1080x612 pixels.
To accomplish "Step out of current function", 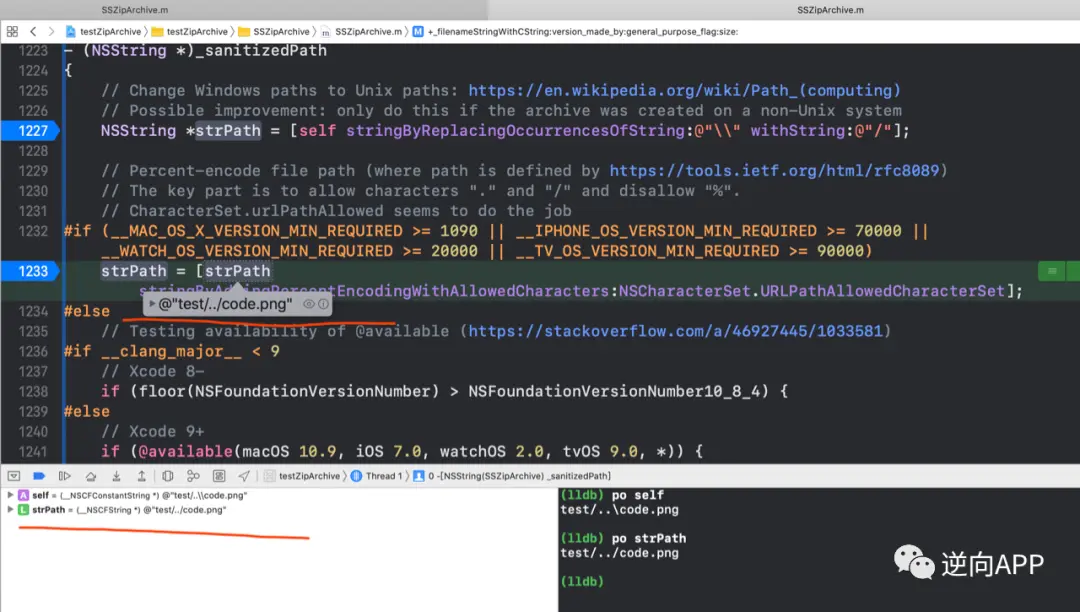I will [x=141, y=476].
